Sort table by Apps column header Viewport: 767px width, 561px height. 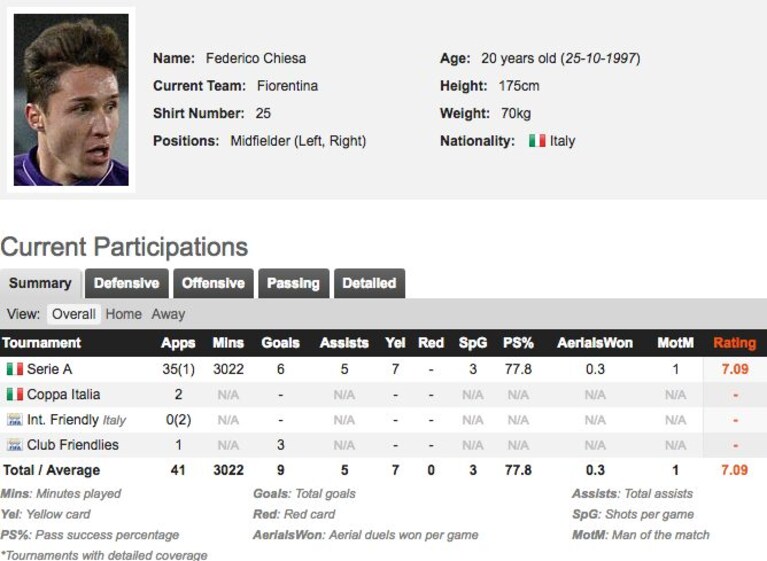pos(178,343)
